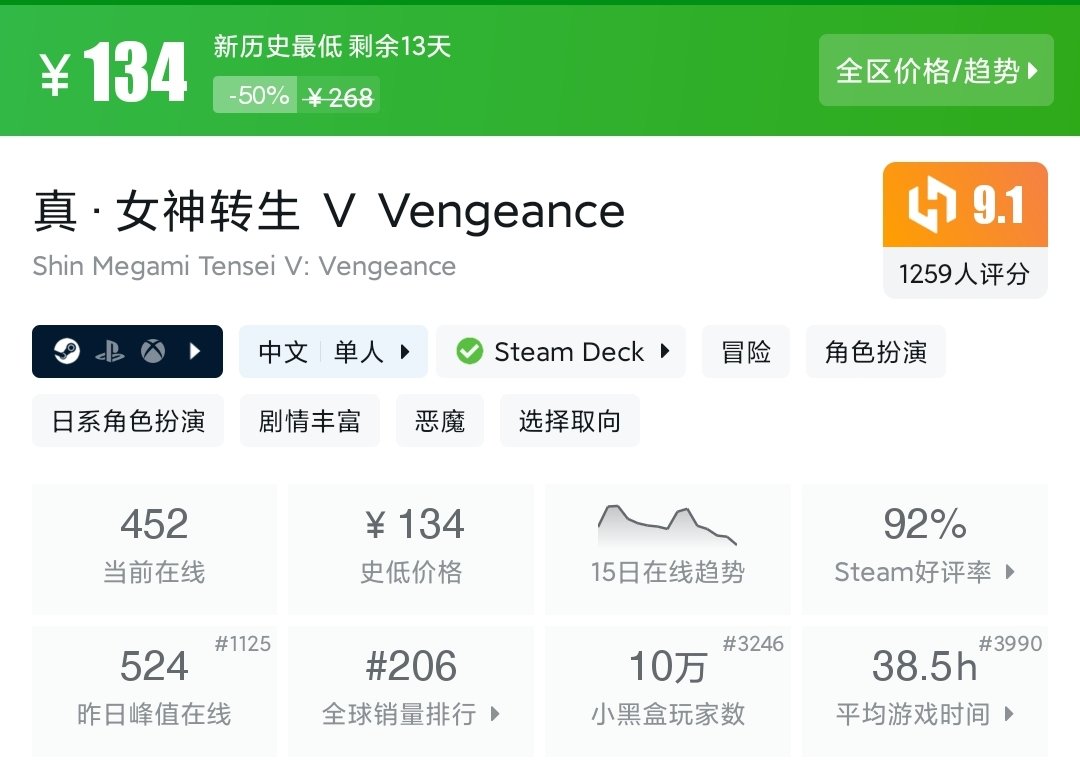
Task: Click the Steam platform icon
Action: tap(67, 352)
